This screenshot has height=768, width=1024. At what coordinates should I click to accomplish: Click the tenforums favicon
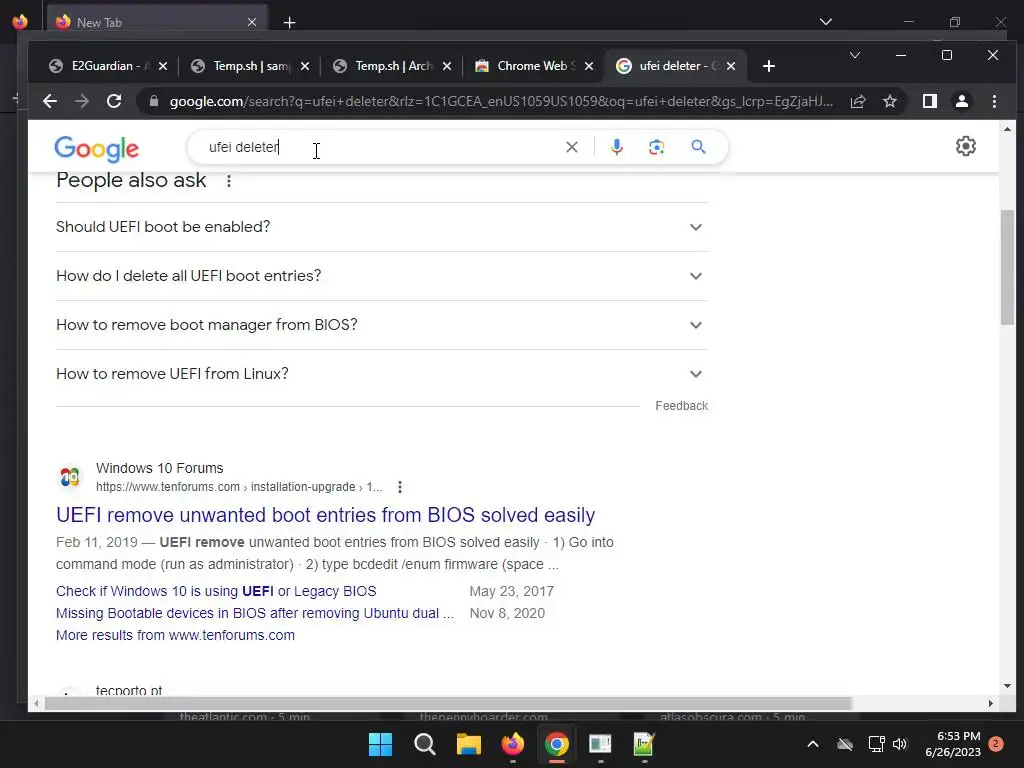pyautogui.click(x=70, y=477)
